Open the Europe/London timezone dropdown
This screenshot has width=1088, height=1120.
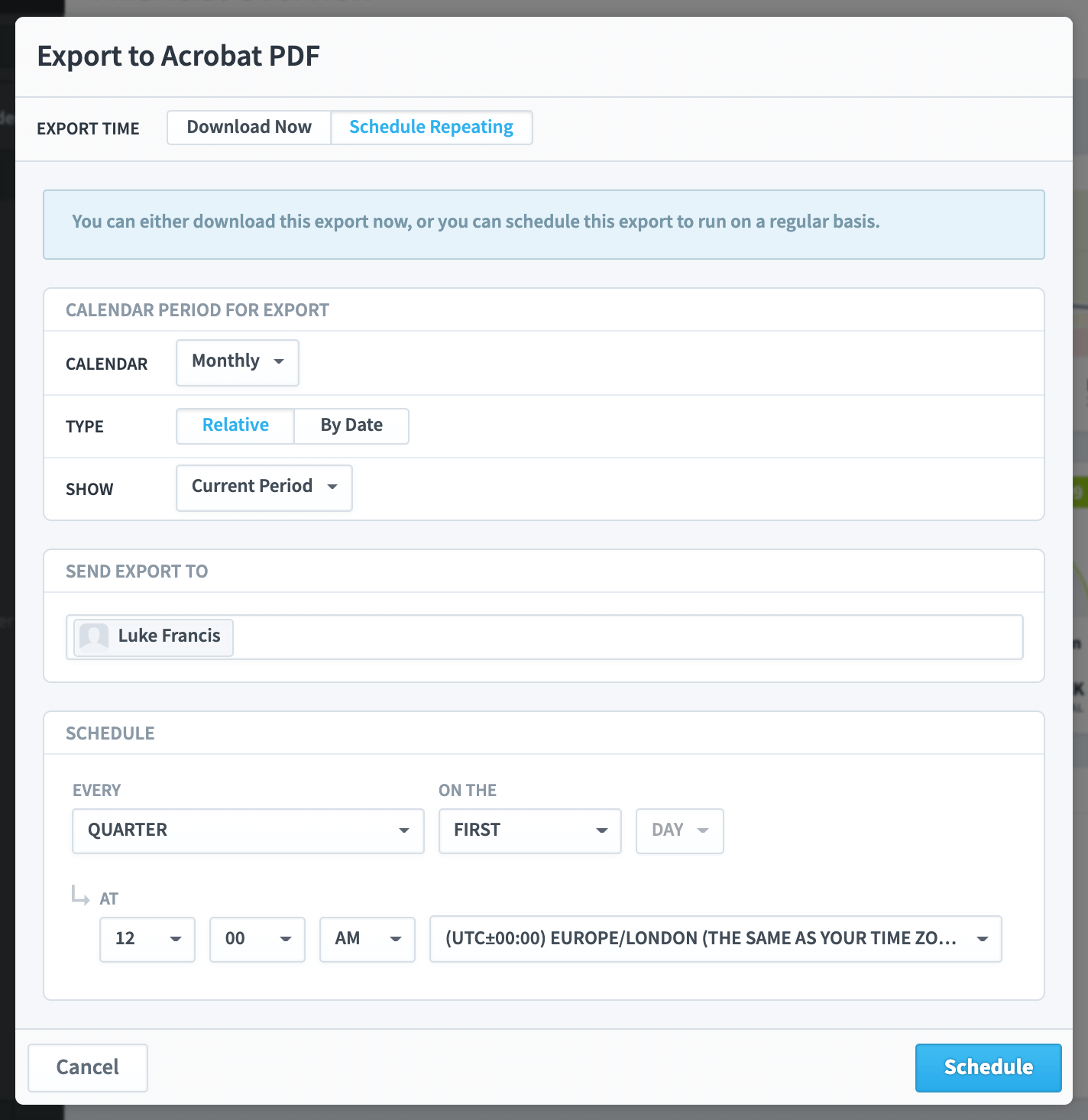click(x=716, y=939)
